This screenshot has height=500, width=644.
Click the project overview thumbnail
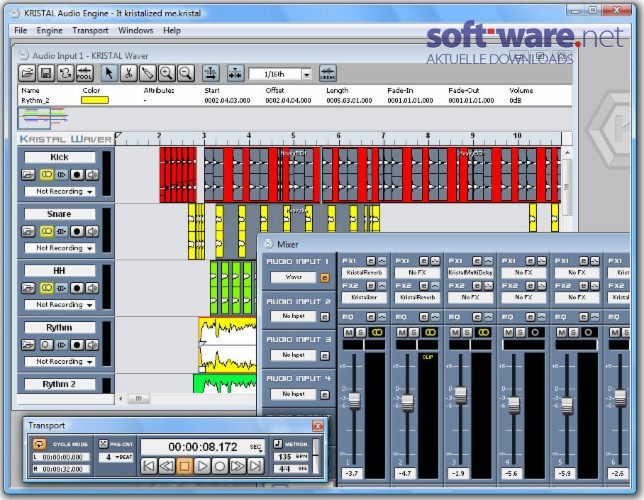tap(43, 118)
